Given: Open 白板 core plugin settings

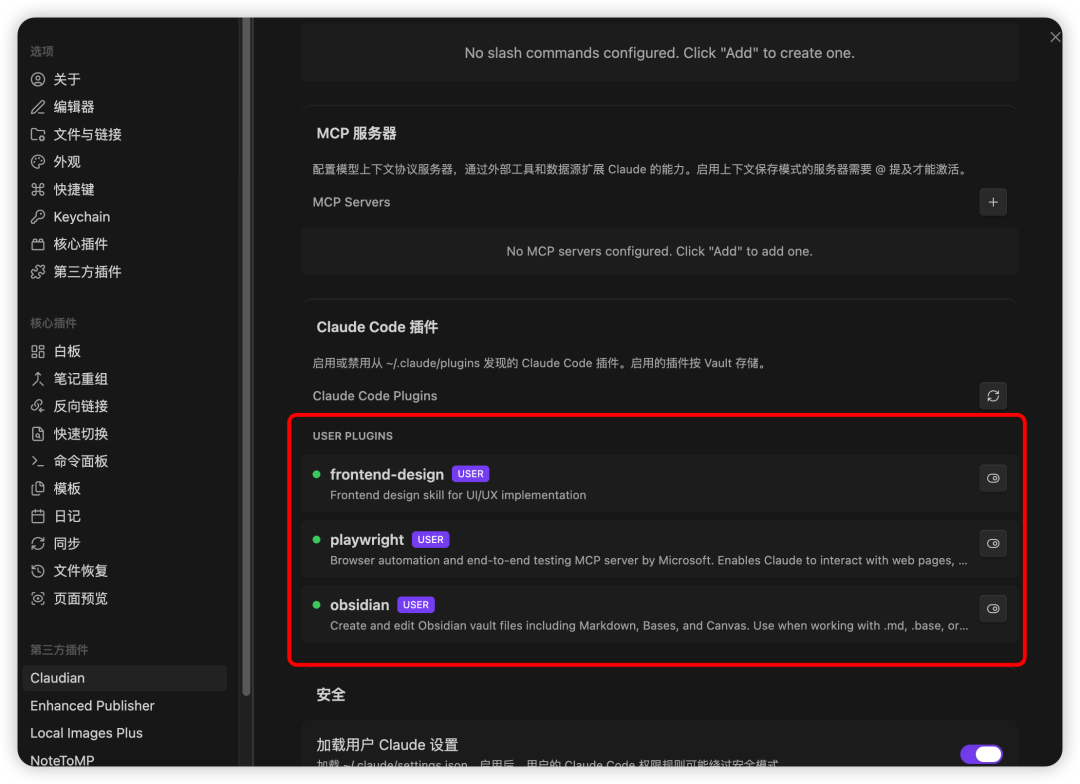Looking at the screenshot, I should click(67, 351).
